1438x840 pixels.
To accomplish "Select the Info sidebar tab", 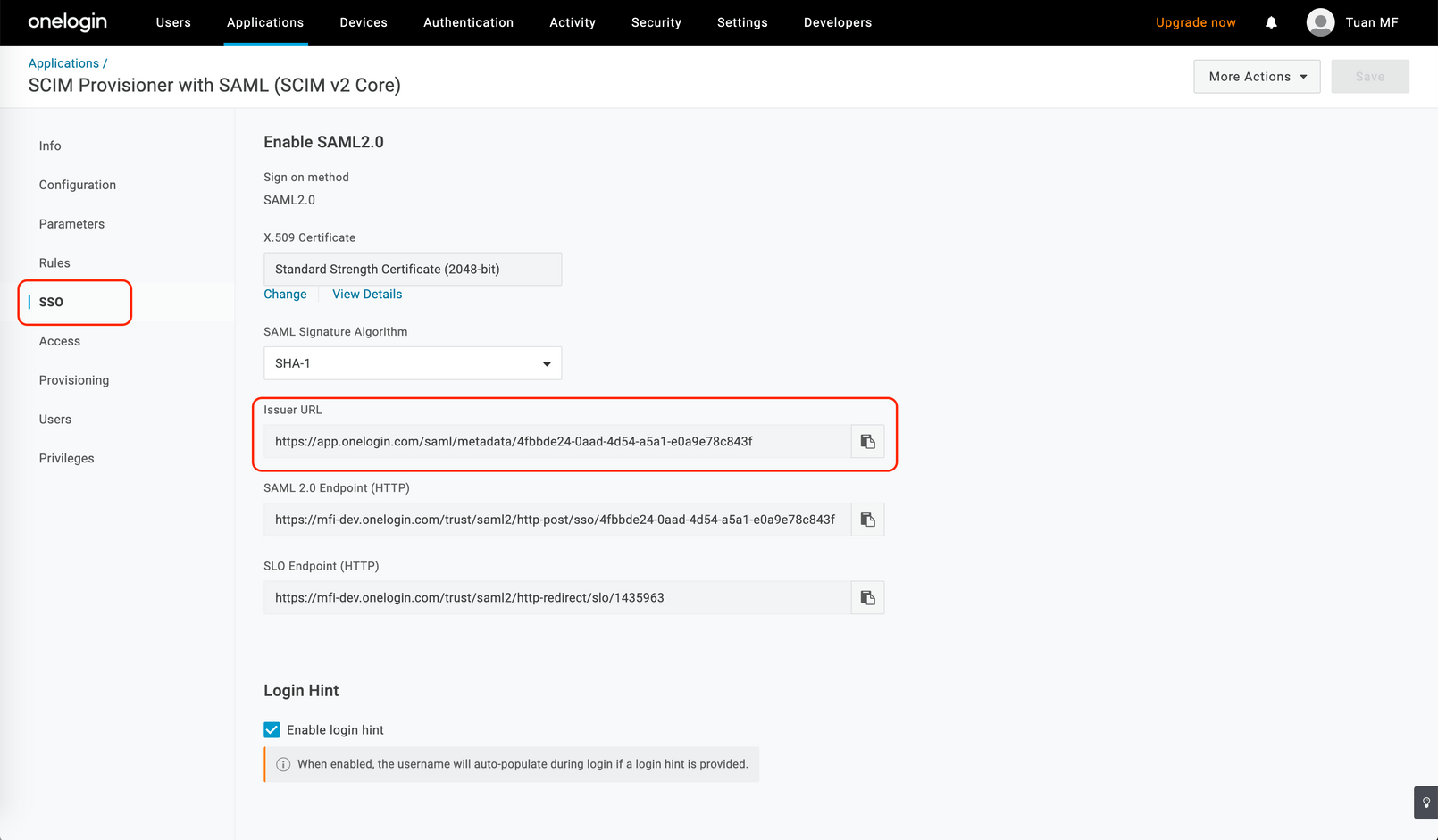I will pos(50,146).
